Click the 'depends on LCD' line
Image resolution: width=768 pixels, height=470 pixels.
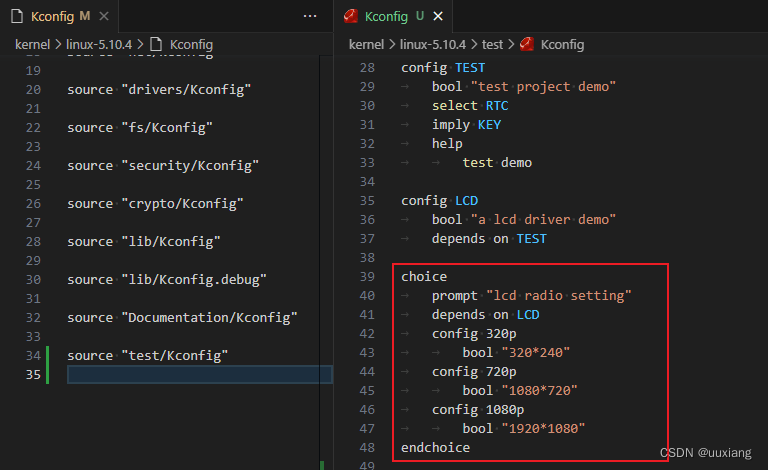485,315
